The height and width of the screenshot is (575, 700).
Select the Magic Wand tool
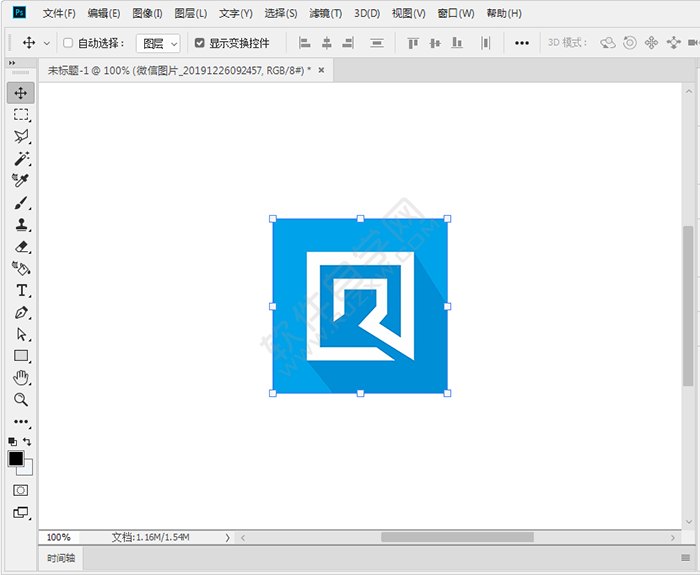point(21,159)
